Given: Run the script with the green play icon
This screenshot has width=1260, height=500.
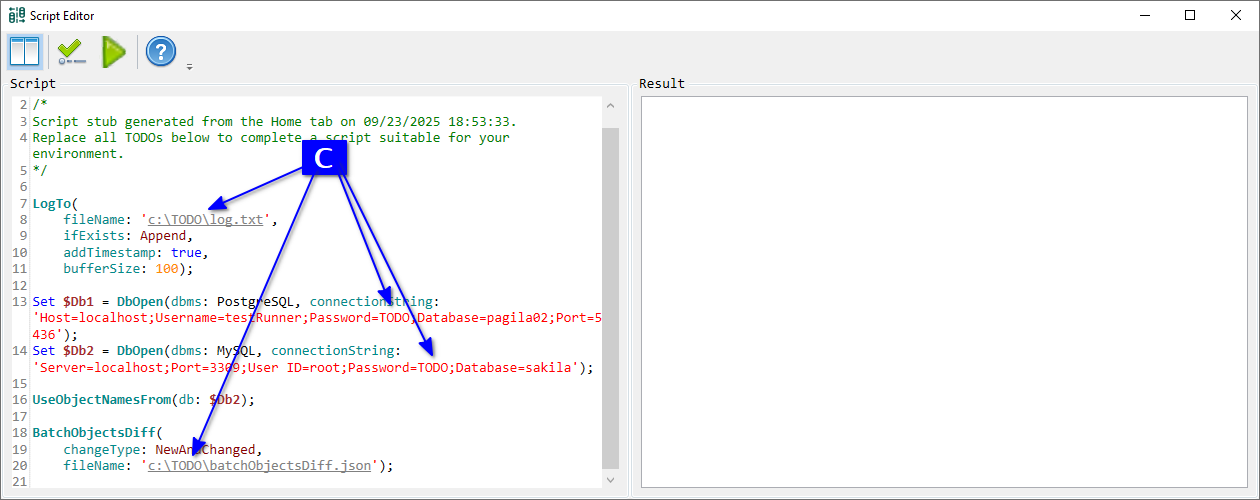Looking at the screenshot, I should pos(114,51).
